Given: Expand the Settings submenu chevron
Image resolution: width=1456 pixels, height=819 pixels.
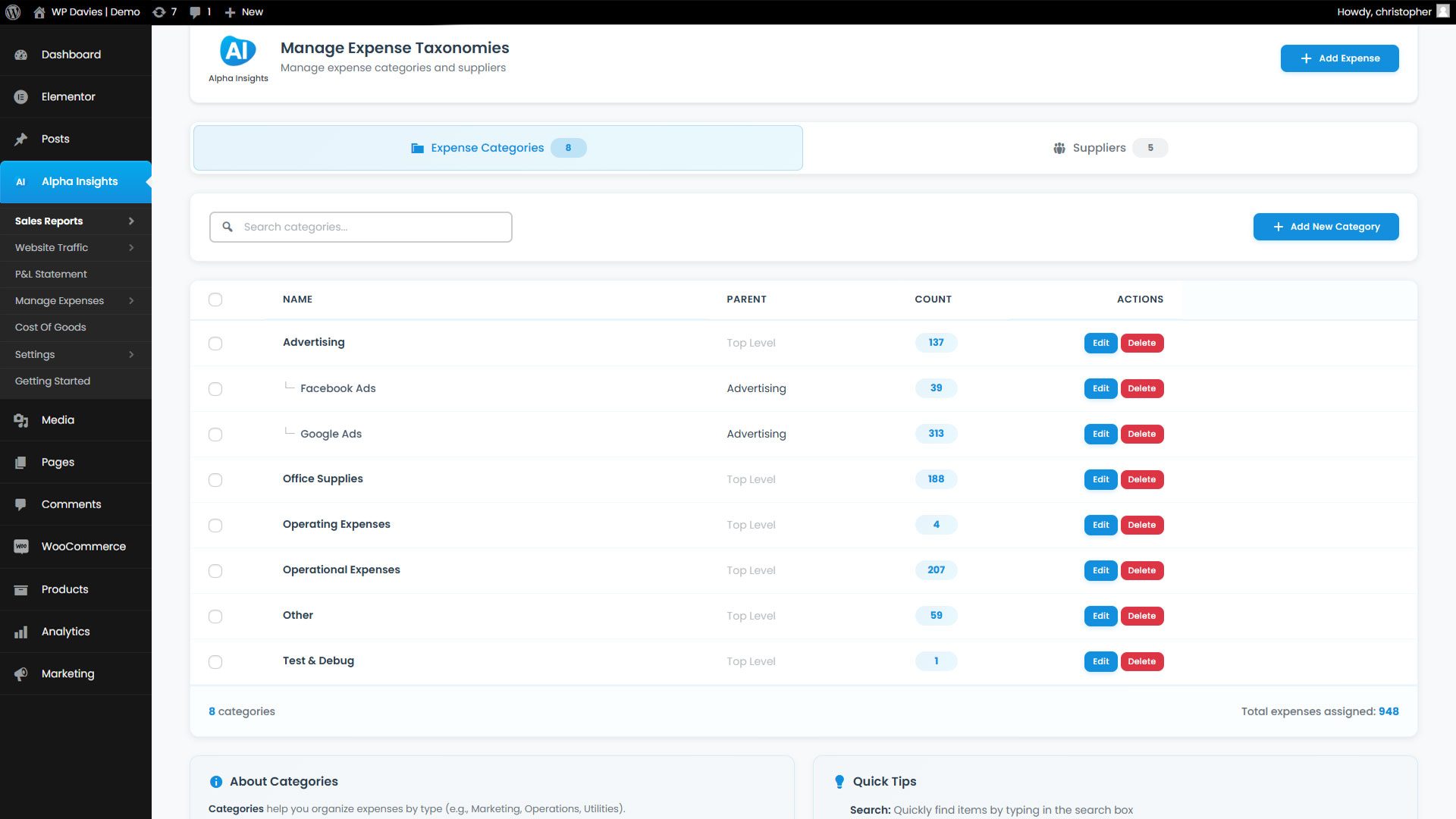Looking at the screenshot, I should pyautogui.click(x=131, y=354).
